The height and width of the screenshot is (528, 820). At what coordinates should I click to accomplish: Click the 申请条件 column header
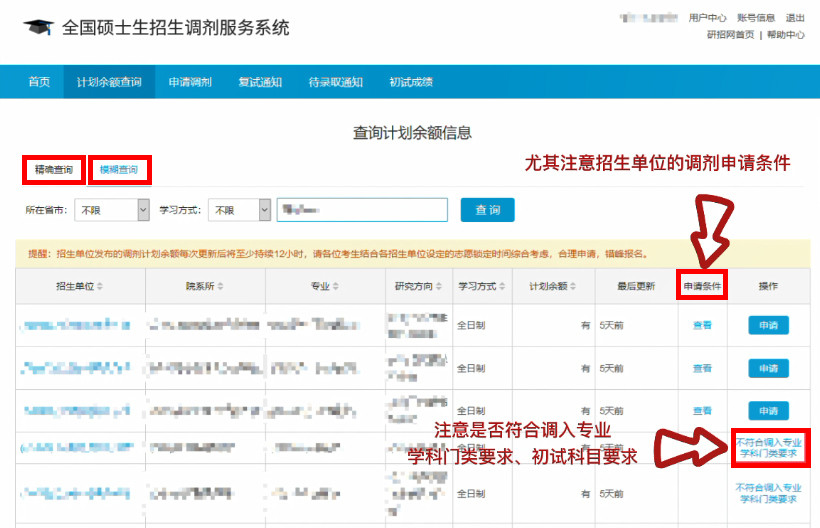point(702,286)
